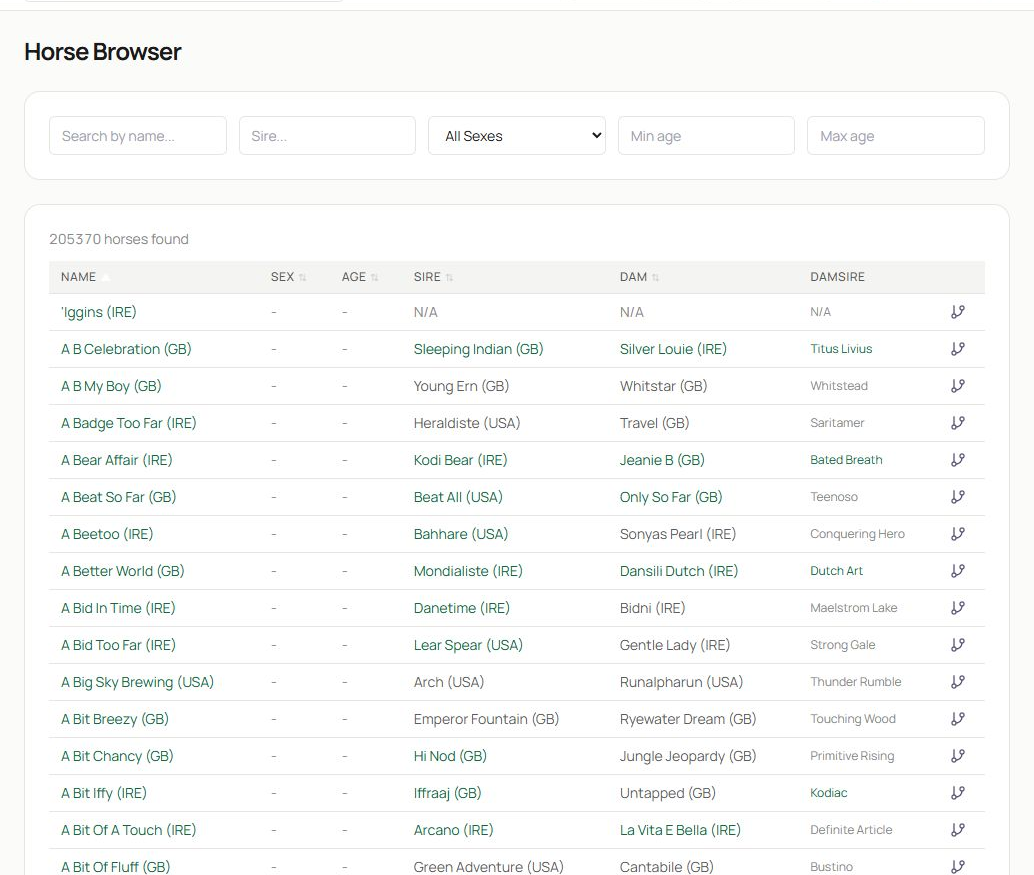
Task: Open horse A Bear Affair (IRE)
Action: point(117,460)
